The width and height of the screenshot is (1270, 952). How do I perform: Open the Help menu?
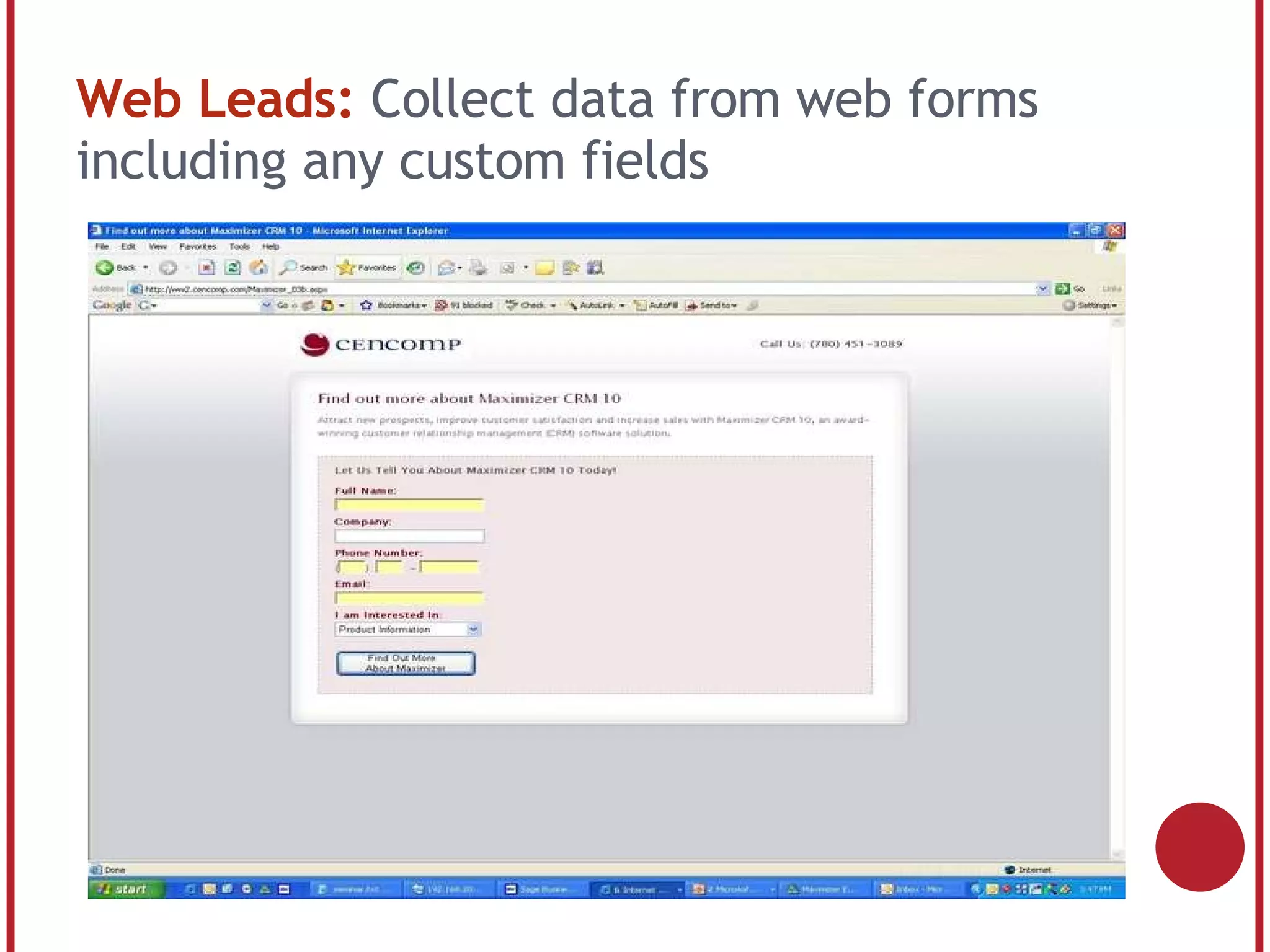pyautogui.click(x=270, y=246)
